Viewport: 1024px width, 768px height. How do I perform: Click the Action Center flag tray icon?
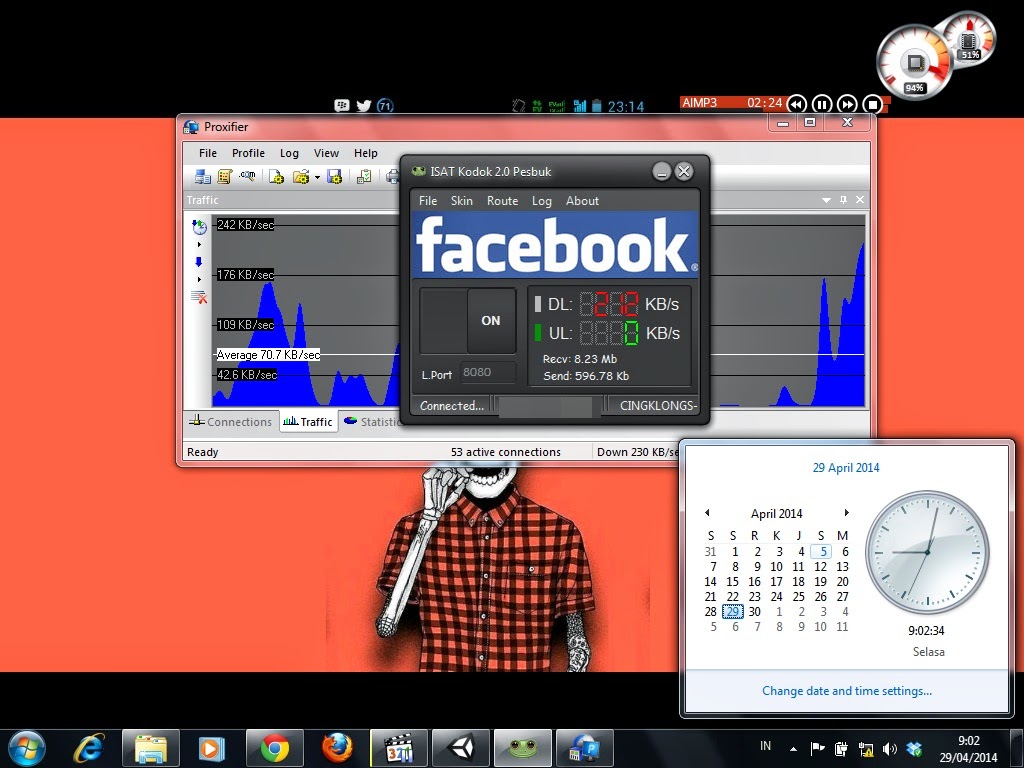click(817, 748)
